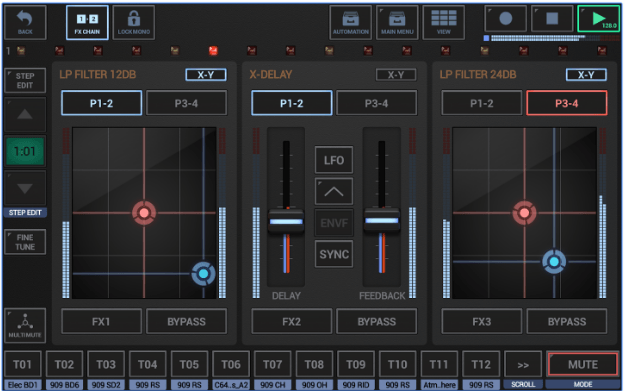Select track T01
The height and width of the screenshot is (391, 625).
(22, 364)
